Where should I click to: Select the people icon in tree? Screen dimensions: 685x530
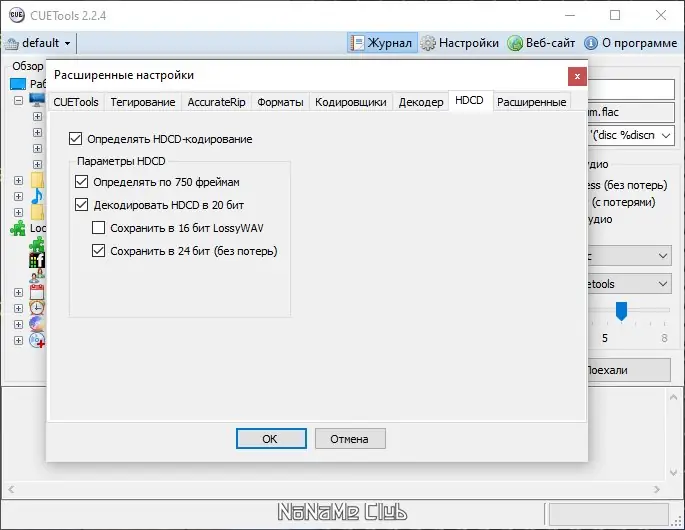click(x=37, y=276)
